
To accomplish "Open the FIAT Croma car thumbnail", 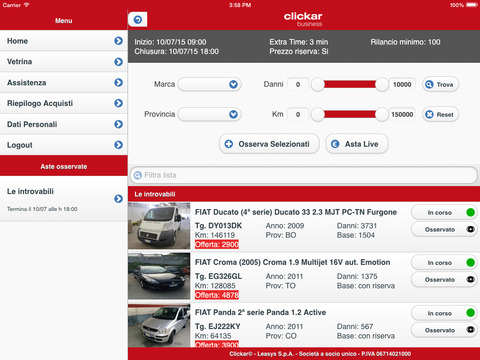I will click(159, 276).
